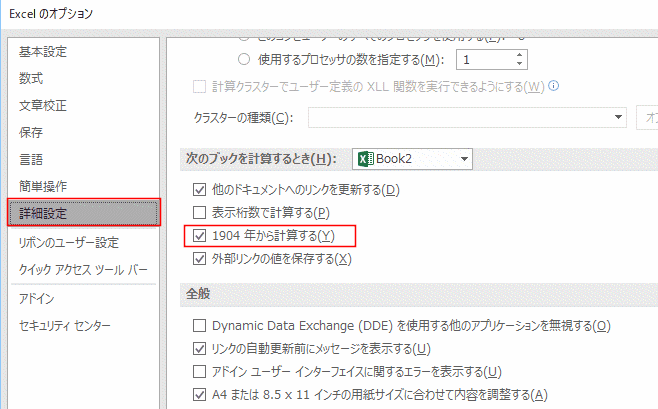The width and height of the screenshot is (658, 409).
Task: Uncheck 他のドキュメントへのリンクを更新する
Action: pyautogui.click(x=199, y=189)
